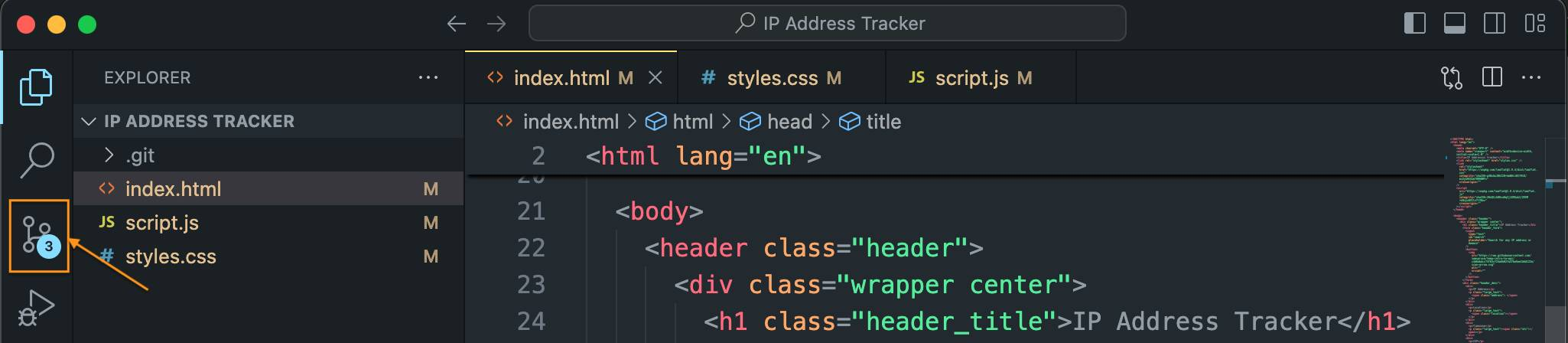This screenshot has height=343, width=1568.
Task: Click the html breadcrumb item
Action: pos(679,121)
